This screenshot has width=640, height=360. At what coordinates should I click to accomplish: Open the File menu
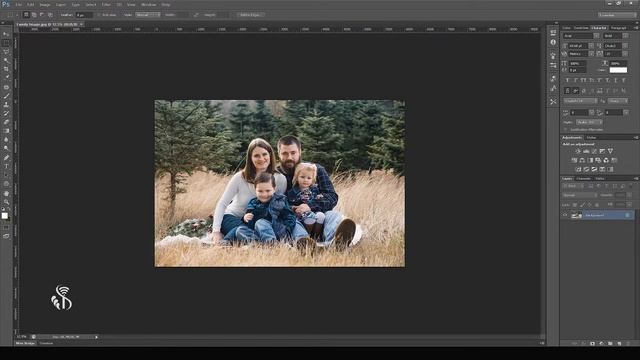(x=18, y=4)
